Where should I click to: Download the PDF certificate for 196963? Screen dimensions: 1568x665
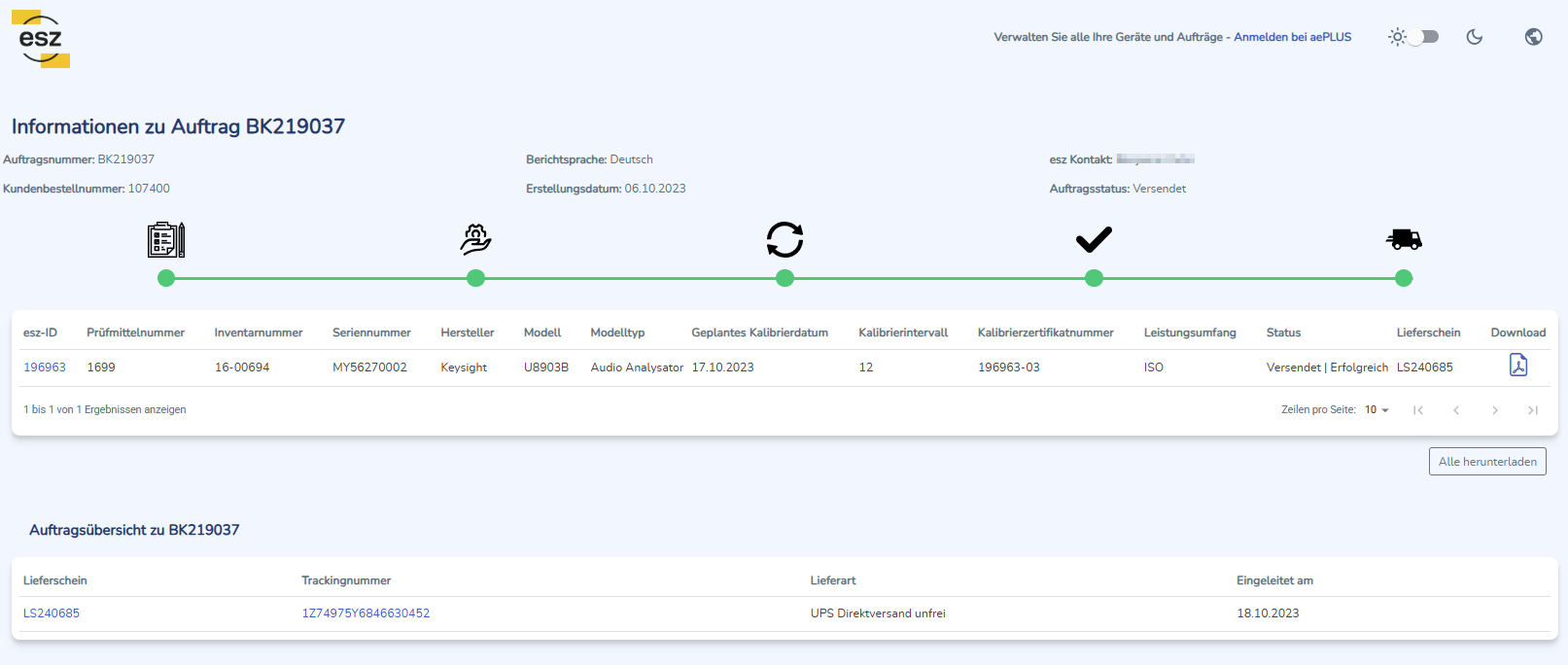click(1518, 365)
